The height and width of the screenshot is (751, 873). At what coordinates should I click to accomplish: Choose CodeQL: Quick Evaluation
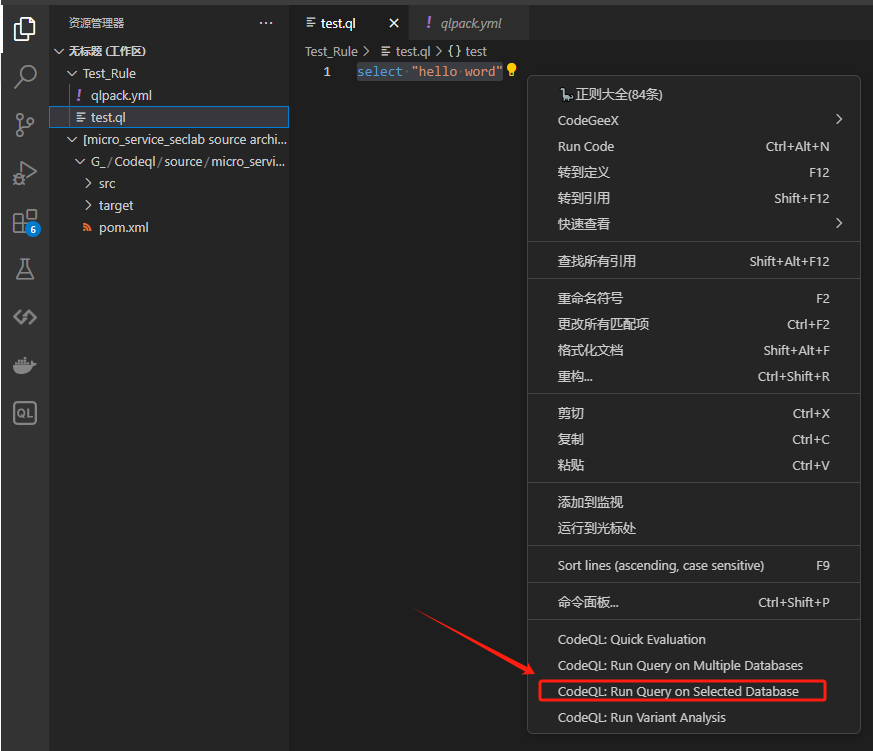[694, 639]
